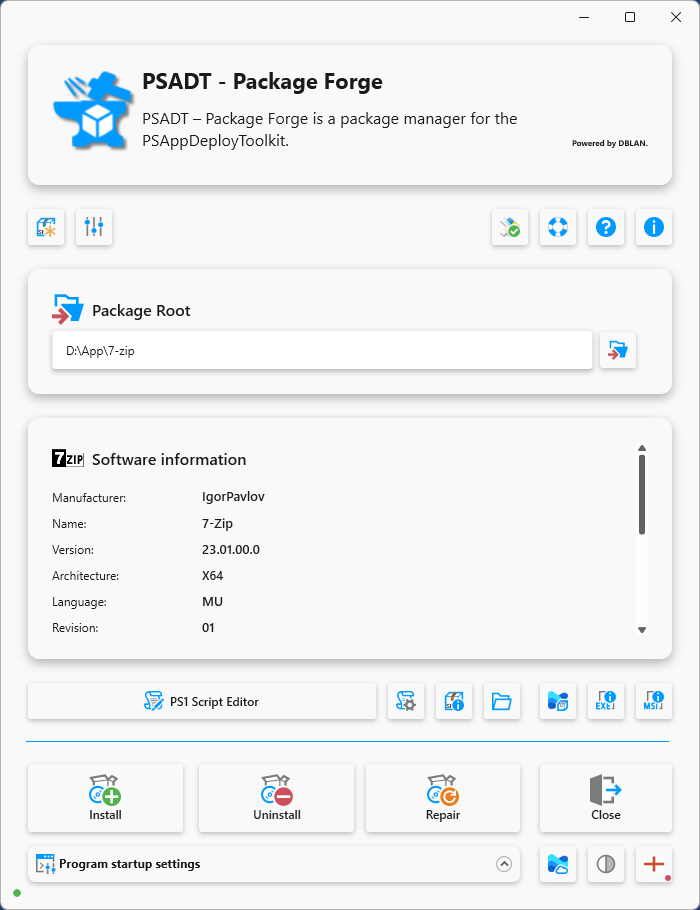The width and height of the screenshot is (700, 910).
Task: Click the 7-Zip logo beside Software information
Action: 68,458
